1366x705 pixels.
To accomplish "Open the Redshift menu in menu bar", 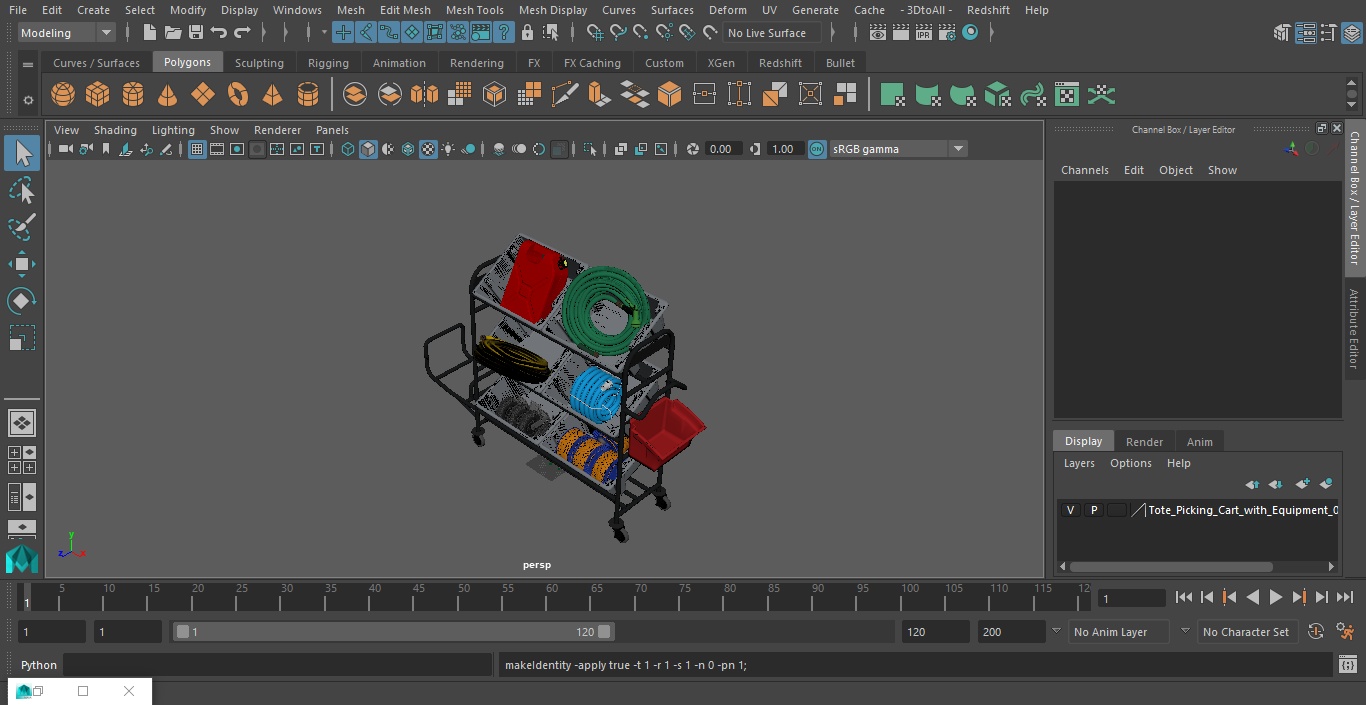I will pyautogui.click(x=988, y=10).
